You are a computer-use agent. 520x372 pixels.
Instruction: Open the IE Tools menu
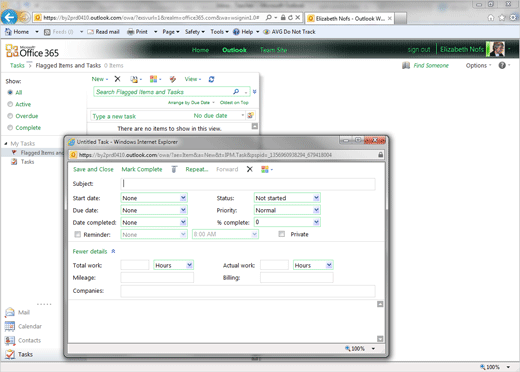(219, 32)
